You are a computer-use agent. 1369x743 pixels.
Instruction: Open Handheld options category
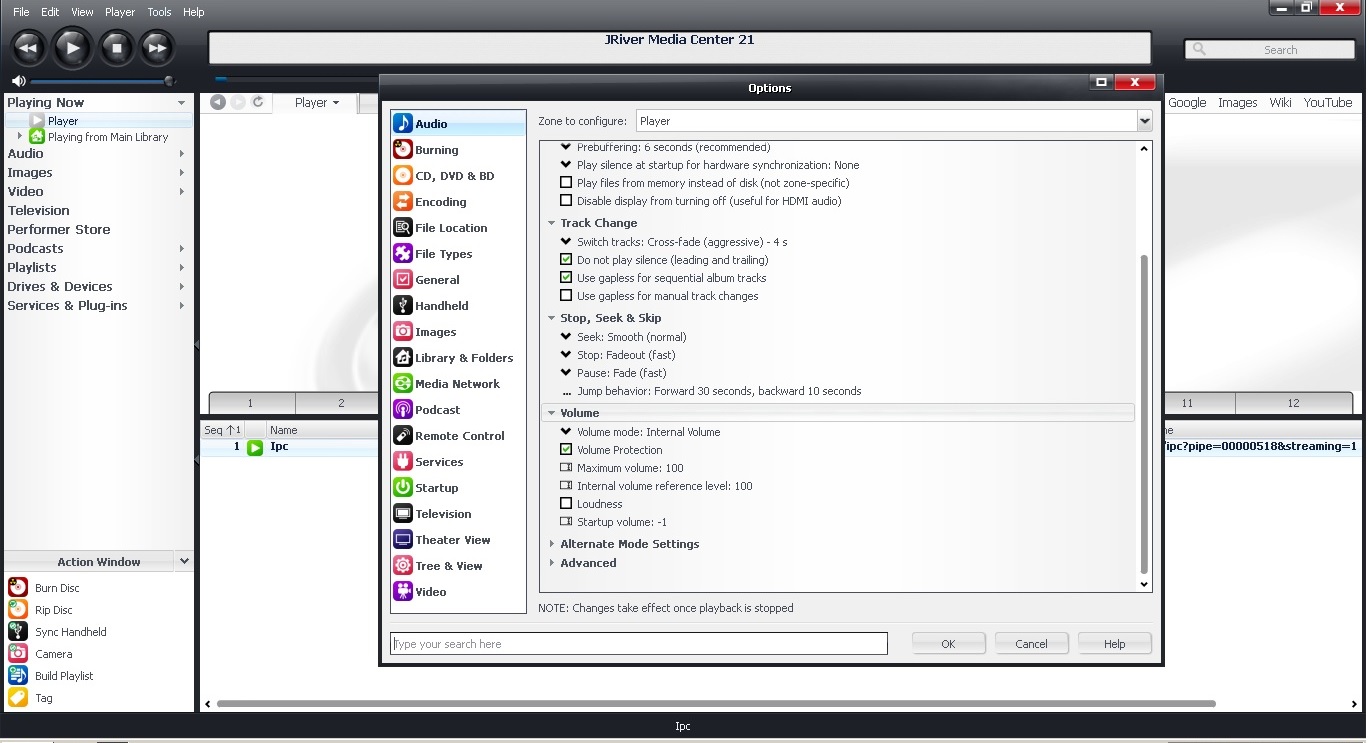click(x=458, y=306)
